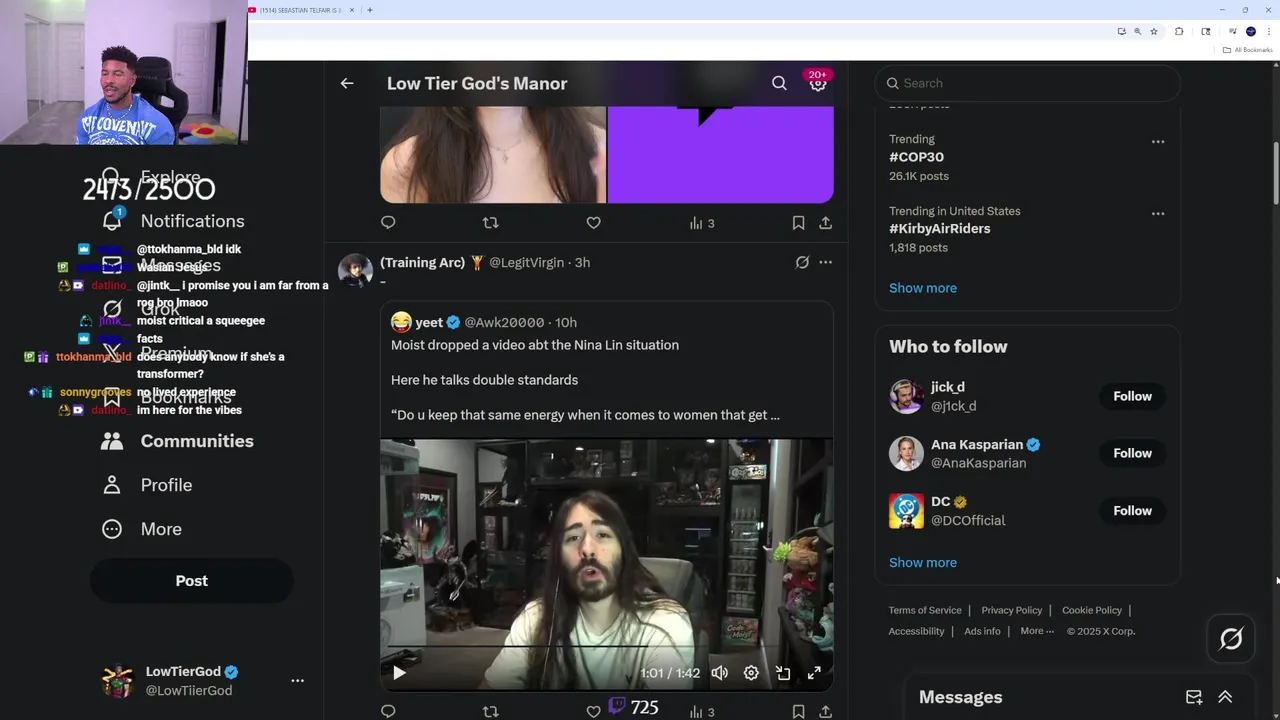
Task: Follow DC
Action: (x=1133, y=510)
